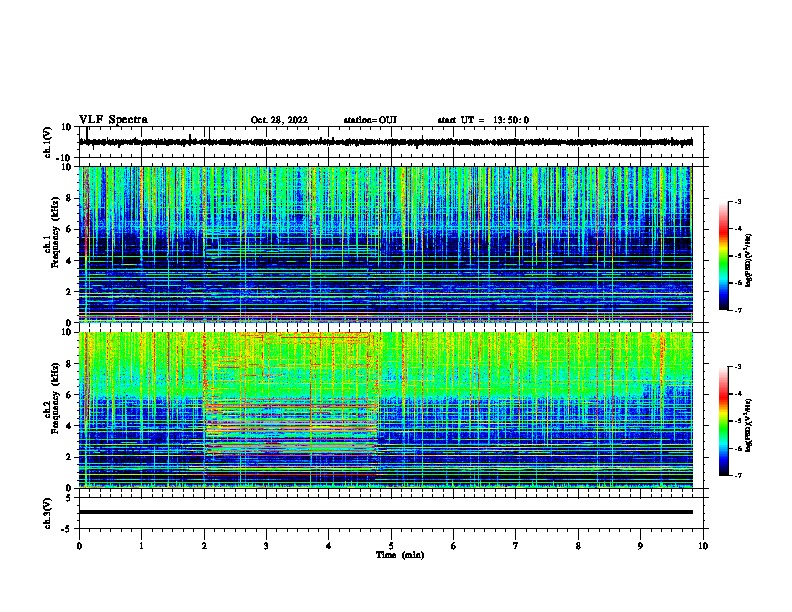This screenshot has height=612, width=792.
Task: Click the time axis tick label "5"
Action: coord(391,546)
